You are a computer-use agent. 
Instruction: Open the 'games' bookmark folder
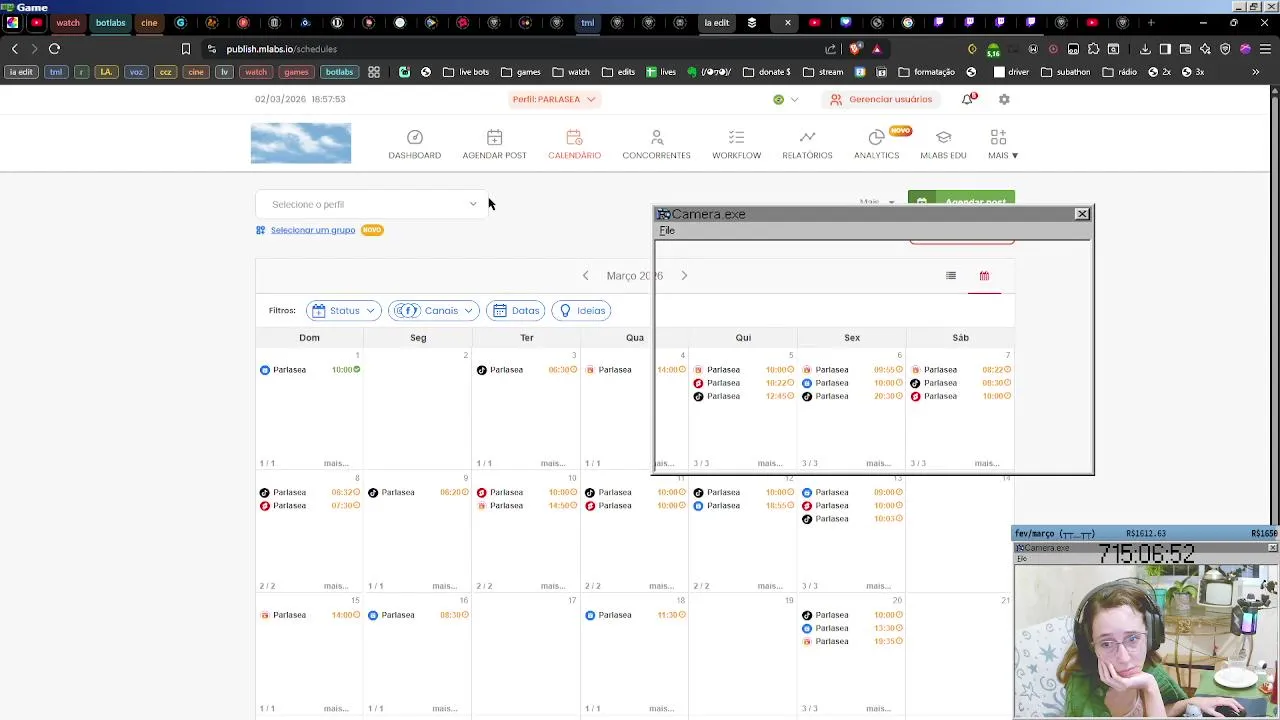(521, 72)
